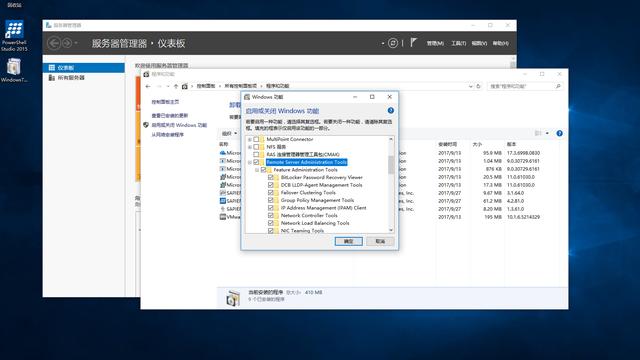Image resolution: width=640 pixels, height=360 pixels.
Task: Open the PowerShell Studio 2015 desktop icon
Action: tap(14, 36)
